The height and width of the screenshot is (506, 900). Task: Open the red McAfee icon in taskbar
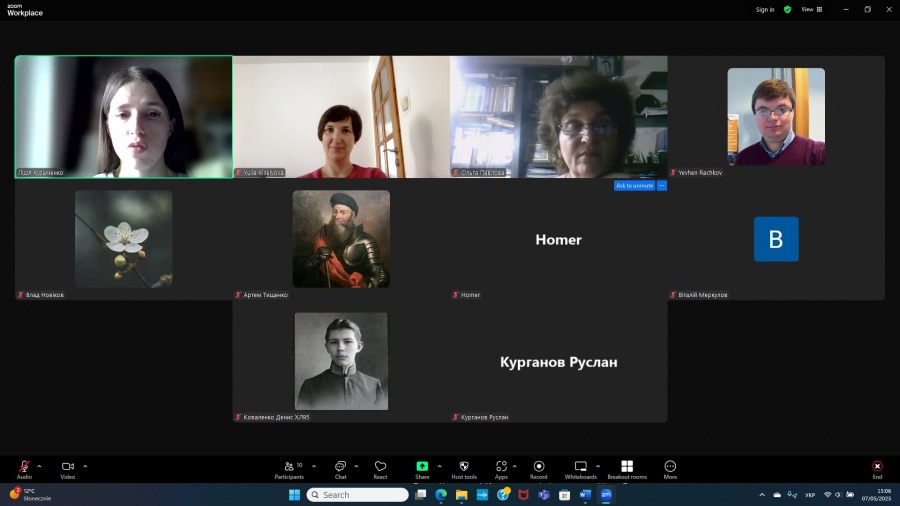523,495
